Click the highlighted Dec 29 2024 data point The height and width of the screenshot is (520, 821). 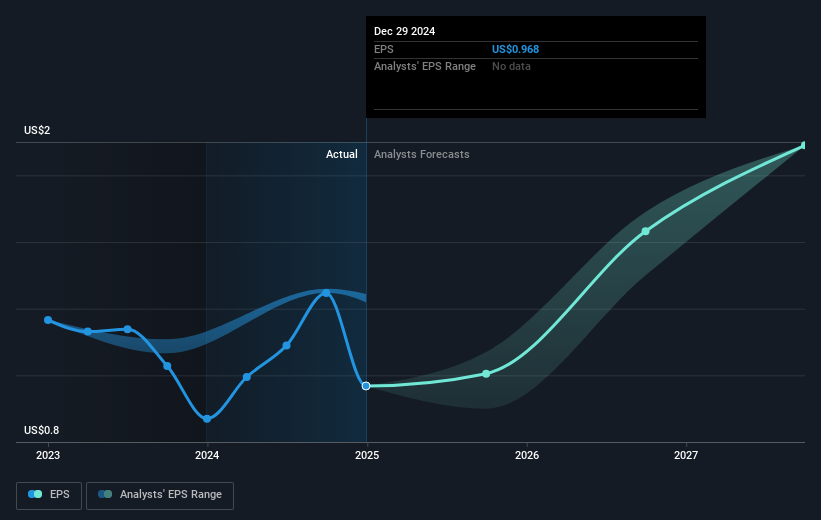(x=366, y=386)
